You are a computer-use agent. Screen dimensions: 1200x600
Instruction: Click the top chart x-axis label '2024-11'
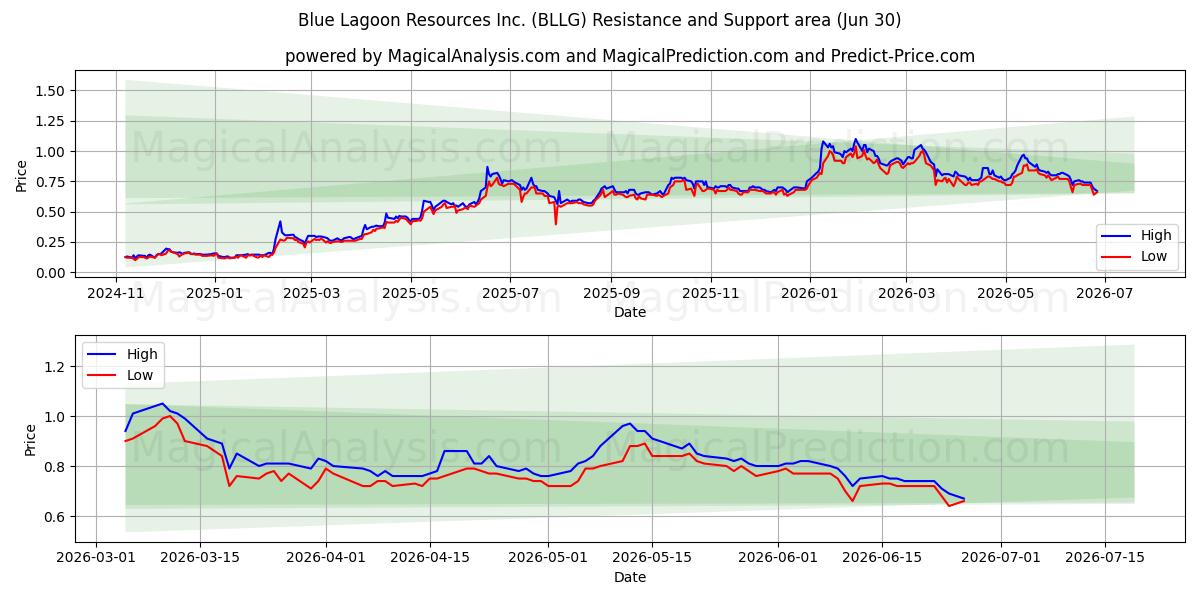click(116, 294)
